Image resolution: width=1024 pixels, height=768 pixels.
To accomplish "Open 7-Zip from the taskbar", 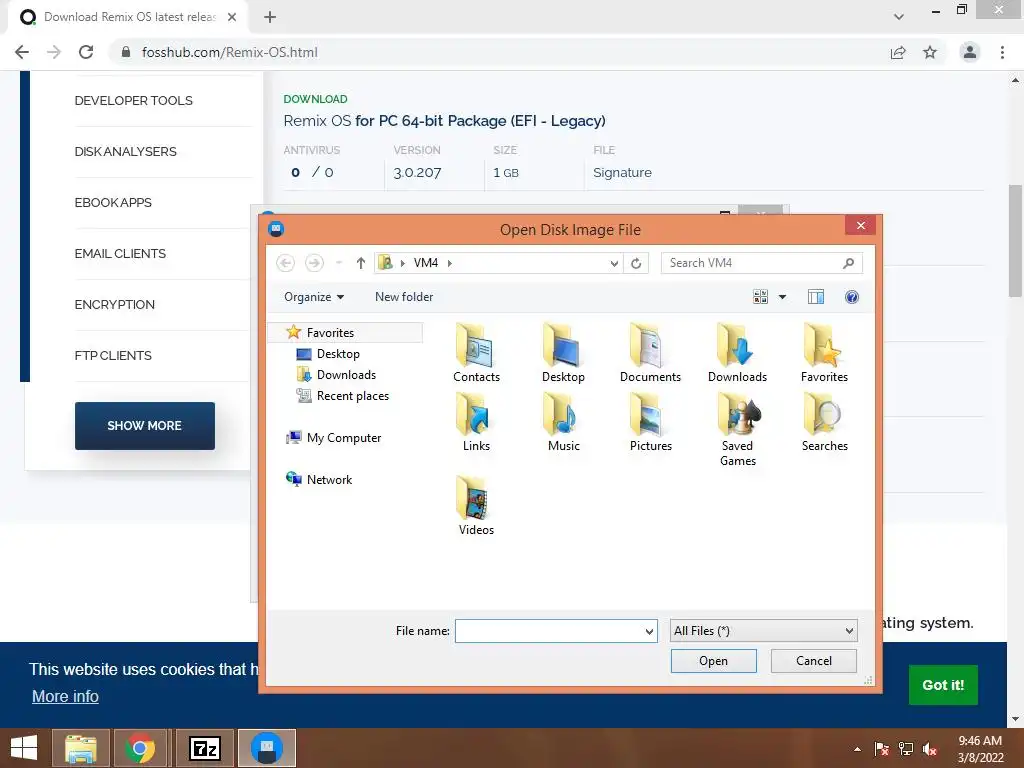I will click(205, 748).
